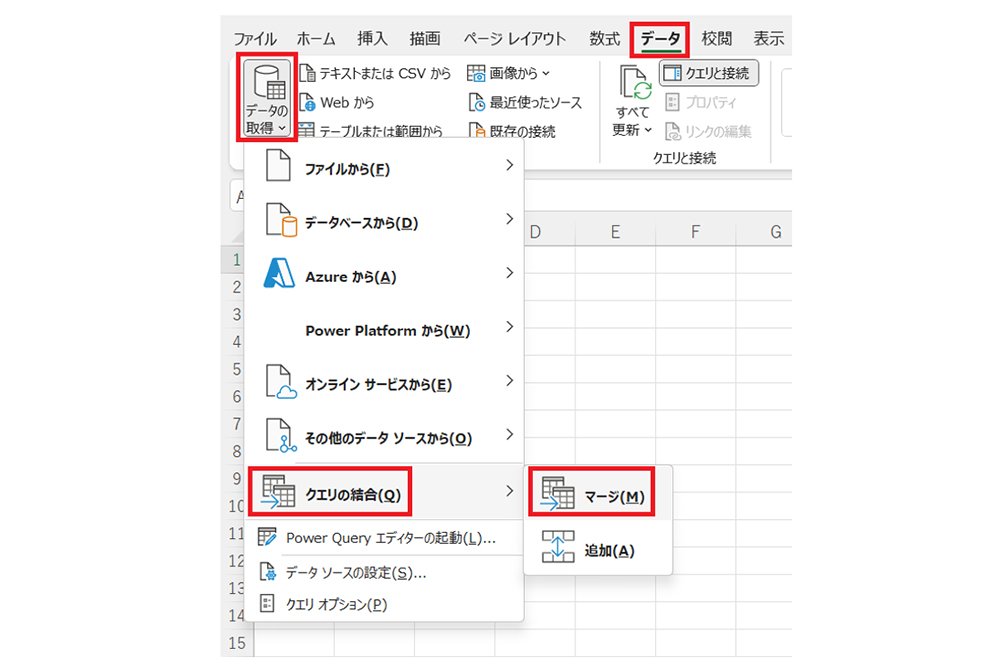Image resolution: width=1000 pixels, height=666 pixels.
Task: Select row 15 header
Action: pyautogui.click(x=237, y=643)
